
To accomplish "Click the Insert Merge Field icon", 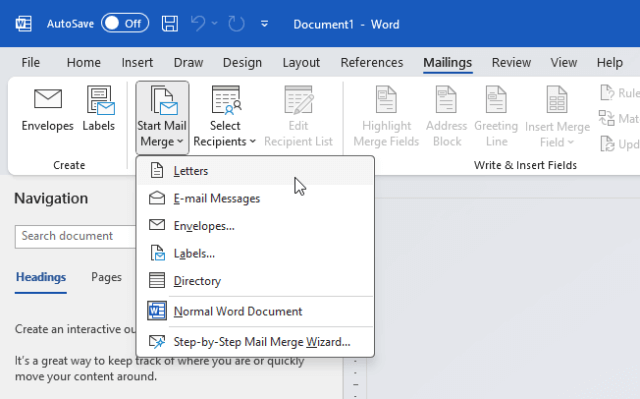I will [x=557, y=99].
